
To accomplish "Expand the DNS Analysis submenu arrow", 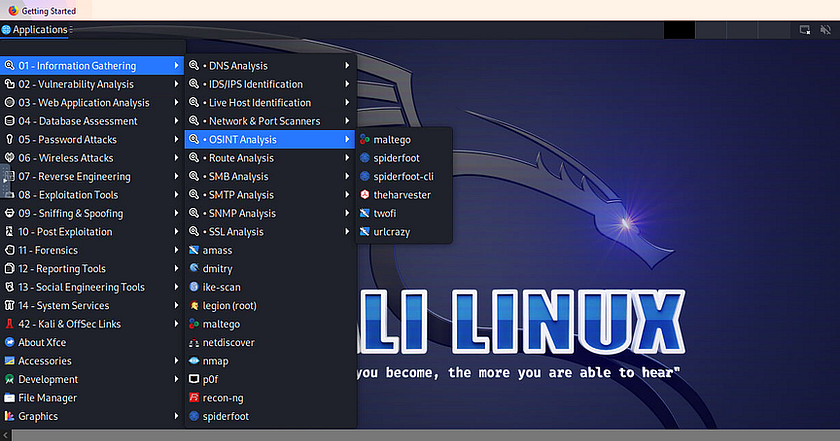I will [347, 65].
